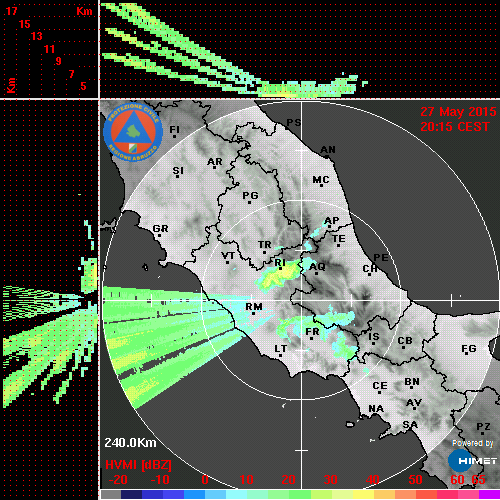Click the 'BN' city label
The width and height of the screenshot is (500, 500).
pyautogui.click(x=412, y=382)
